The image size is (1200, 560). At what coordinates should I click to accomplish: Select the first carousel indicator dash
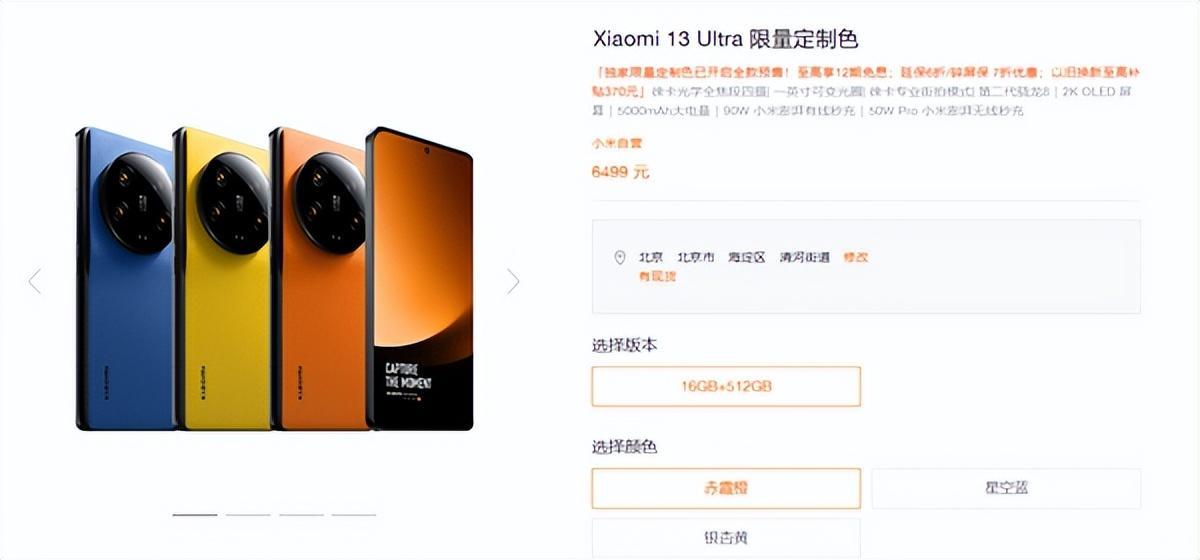click(194, 514)
